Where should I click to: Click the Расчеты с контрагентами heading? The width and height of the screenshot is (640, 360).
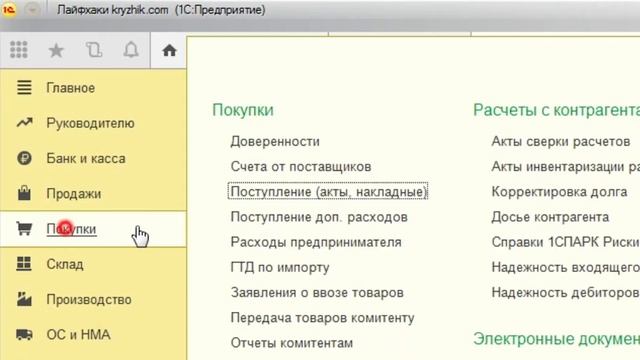point(556,110)
